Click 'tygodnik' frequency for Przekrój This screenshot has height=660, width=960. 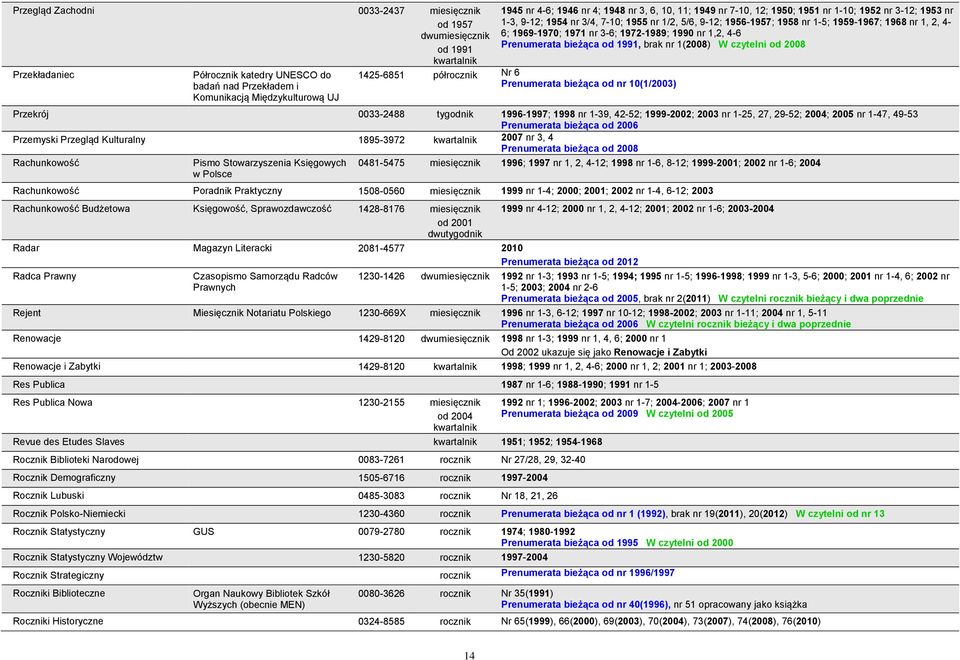455,114
